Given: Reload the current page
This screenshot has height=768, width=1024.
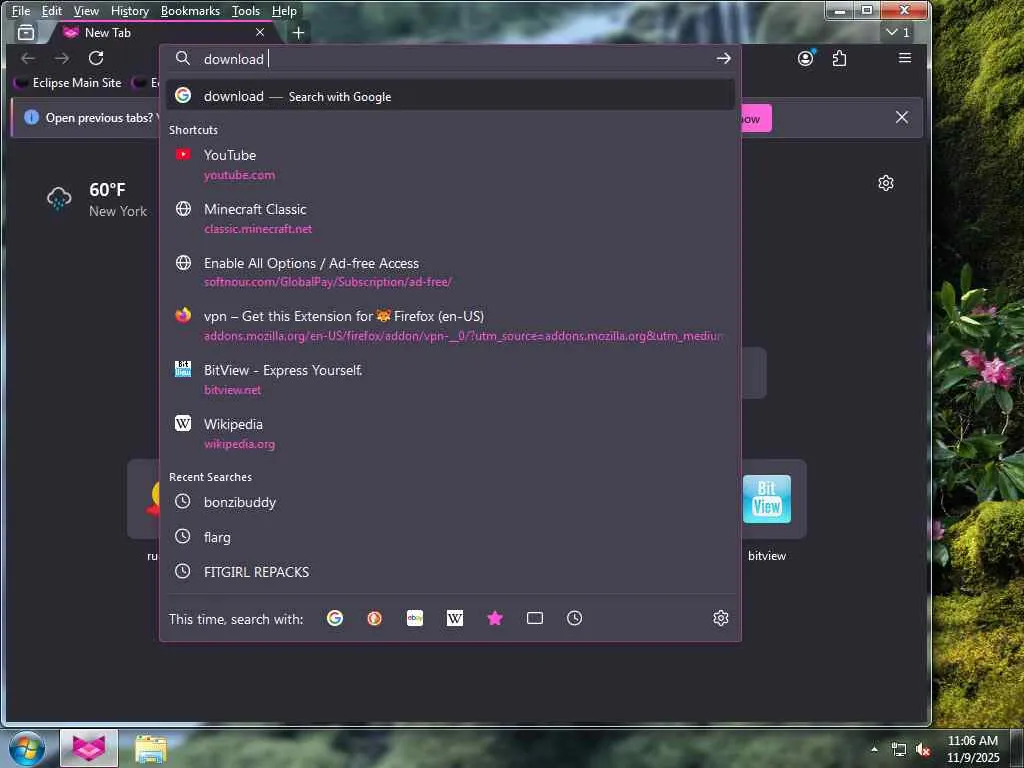Looking at the screenshot, I should click(96, 58).
